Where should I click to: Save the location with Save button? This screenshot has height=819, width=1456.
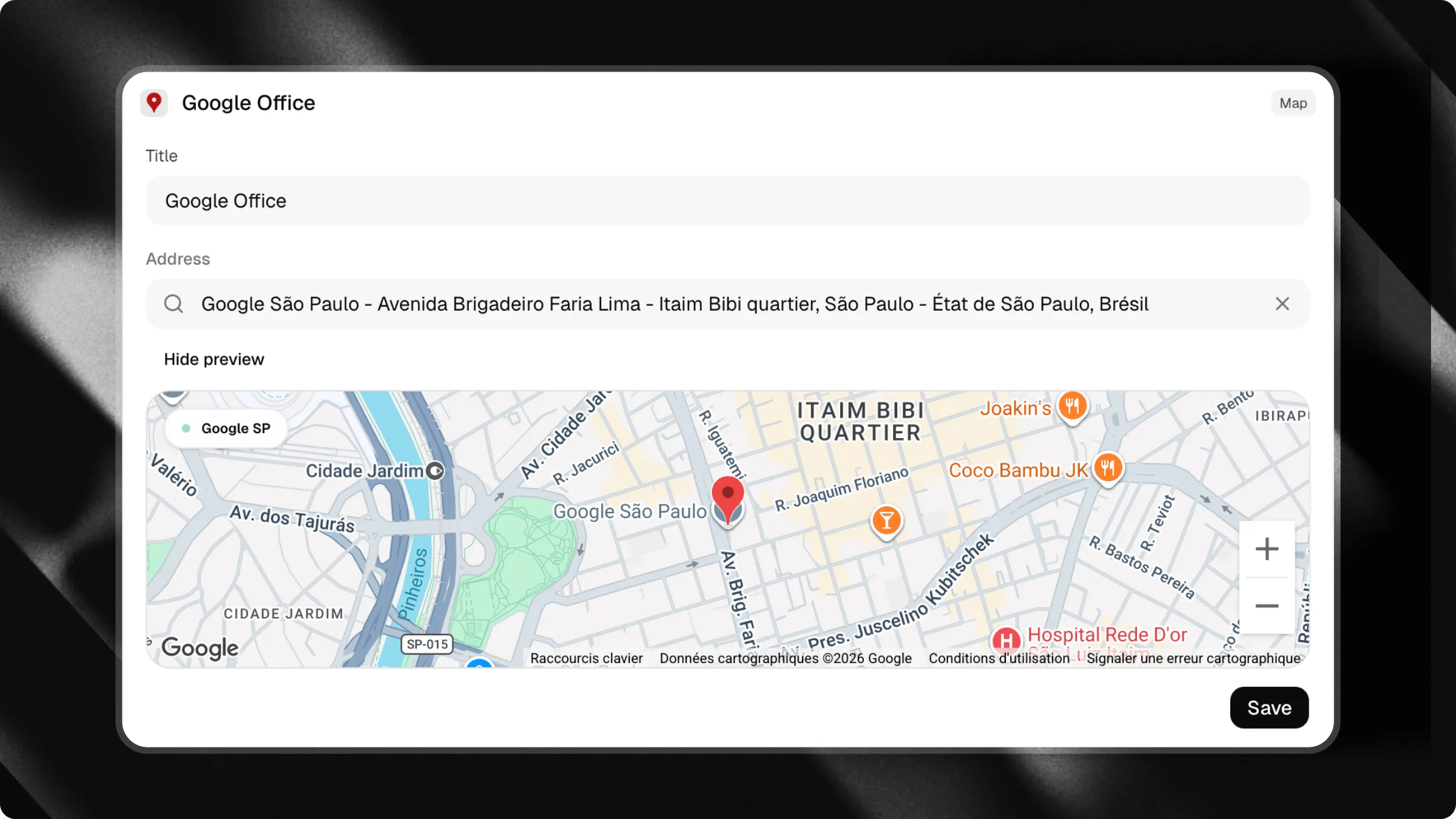coord(1269,707)
